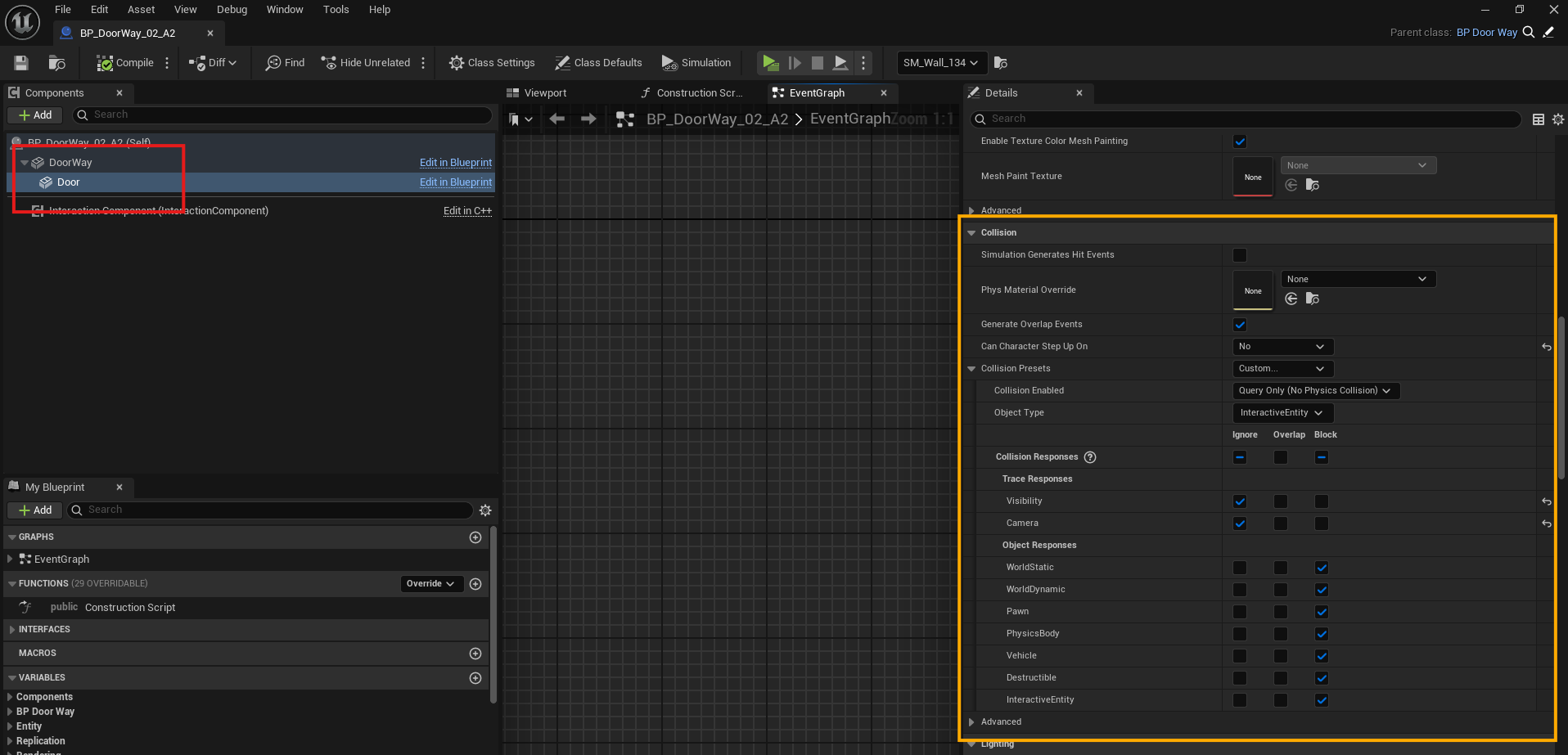Add new graph with plus icon
The width and height of the screenshot is (1568, 755).
pos(475,537)
